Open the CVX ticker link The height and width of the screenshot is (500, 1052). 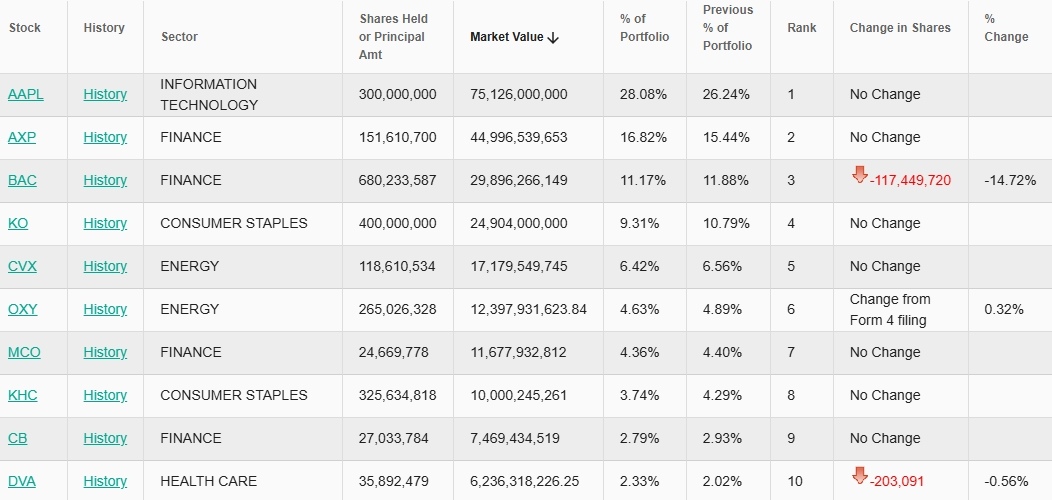(x=22, y=266)
